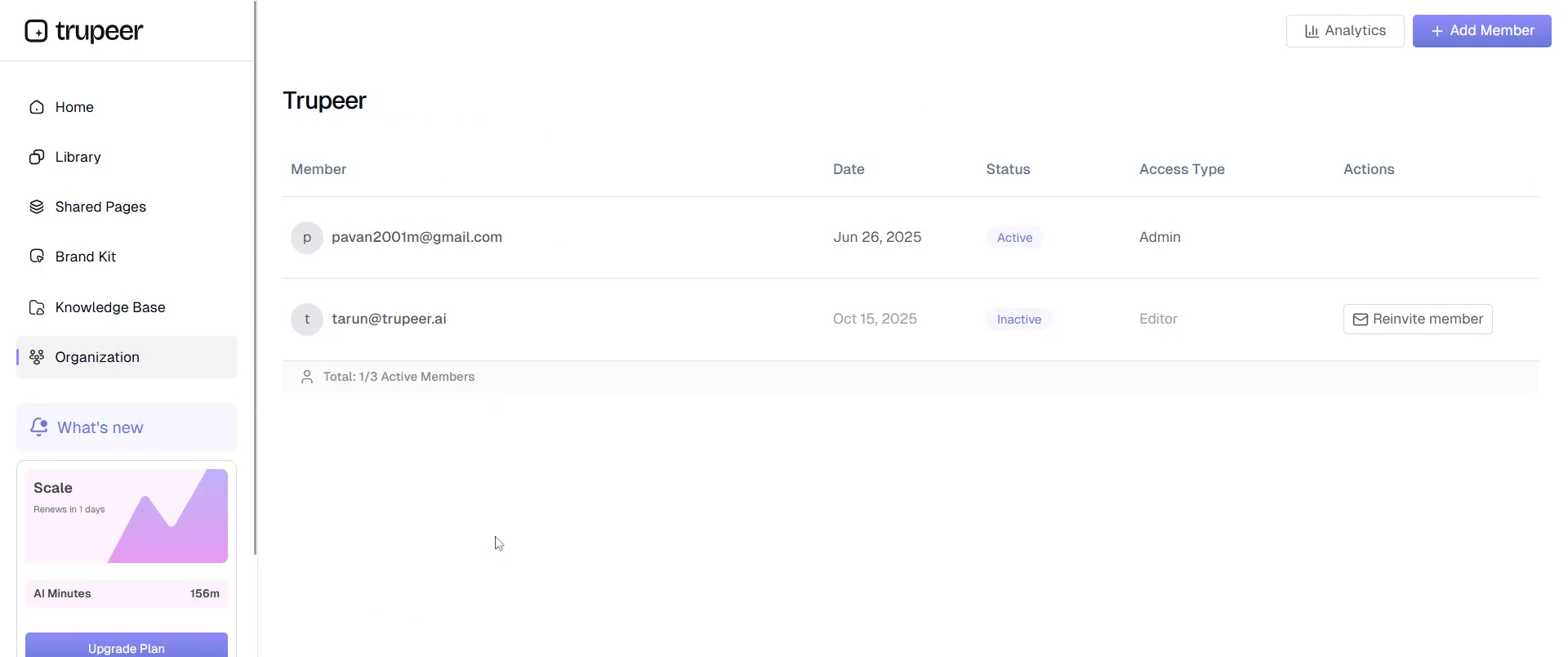Image resolution: width=1568 pixels, height=657 pixels.
Task: Click the date Jun 26, 2025
Action: (x=877, y=237)
